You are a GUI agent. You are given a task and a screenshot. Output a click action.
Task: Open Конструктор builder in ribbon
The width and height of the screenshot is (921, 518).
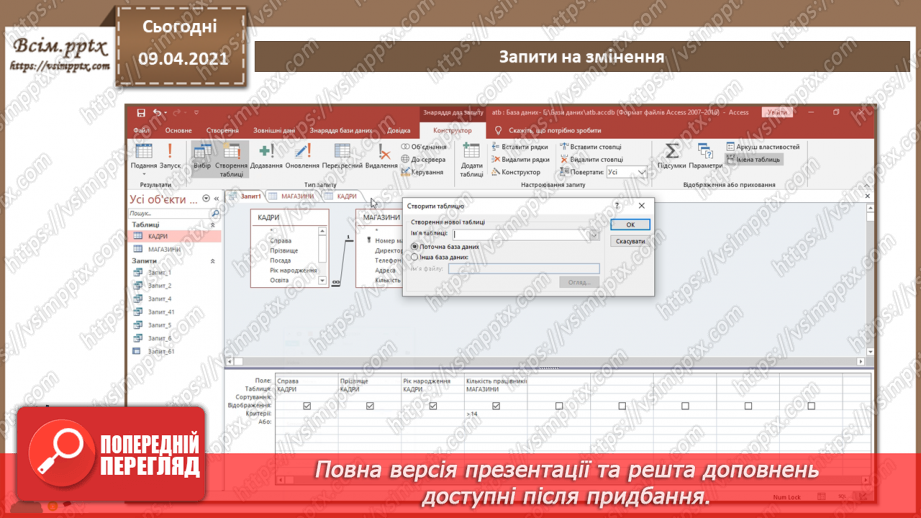pyautogui.click(x=516, y=172)
